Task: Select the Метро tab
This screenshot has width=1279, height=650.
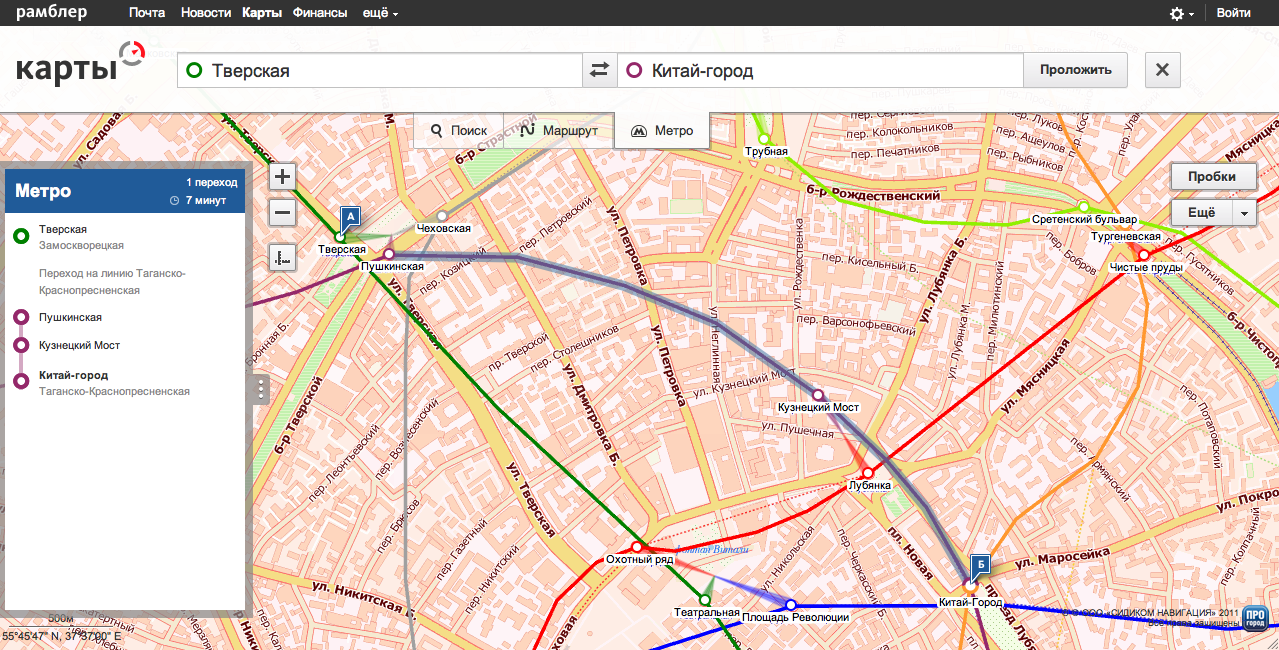Action: pyautogui.click(x=662, y=131)
